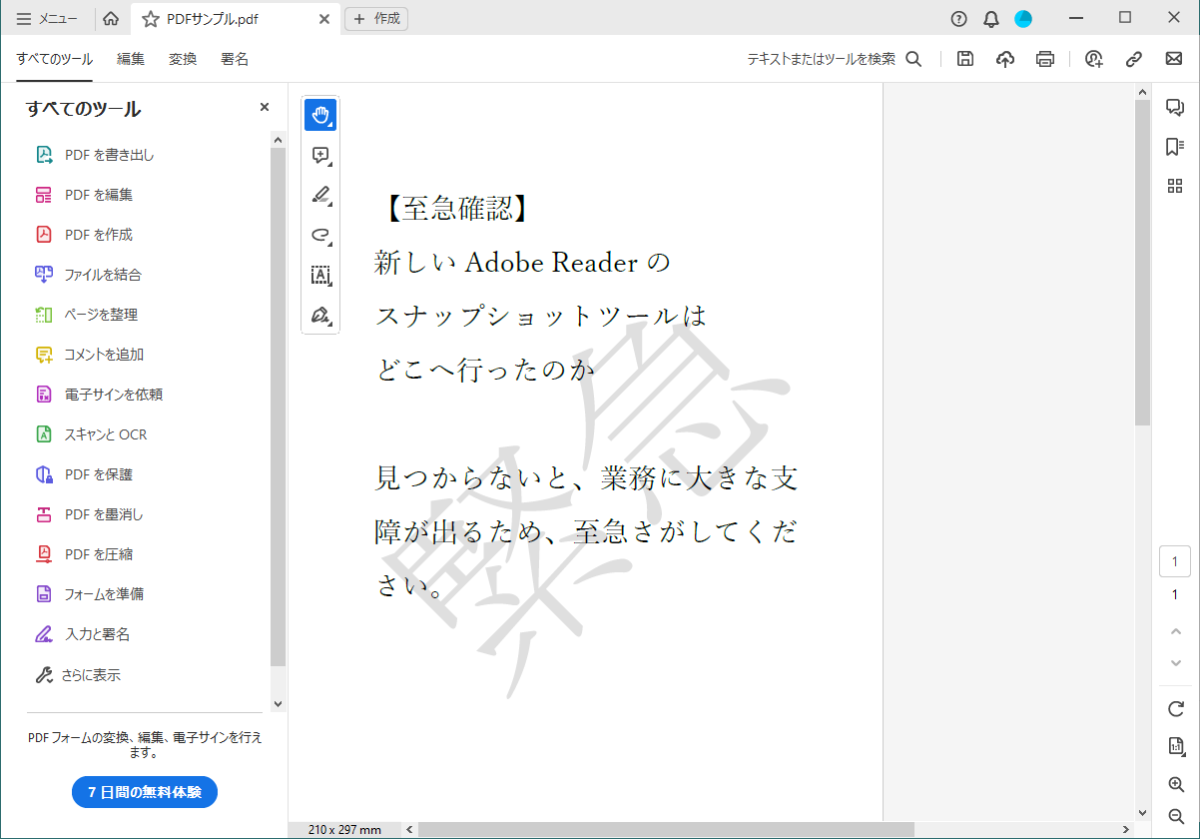Open the comments panel on the right
The width and height of the screenshot is (1200, 839).
click(x=1175, y=108)
